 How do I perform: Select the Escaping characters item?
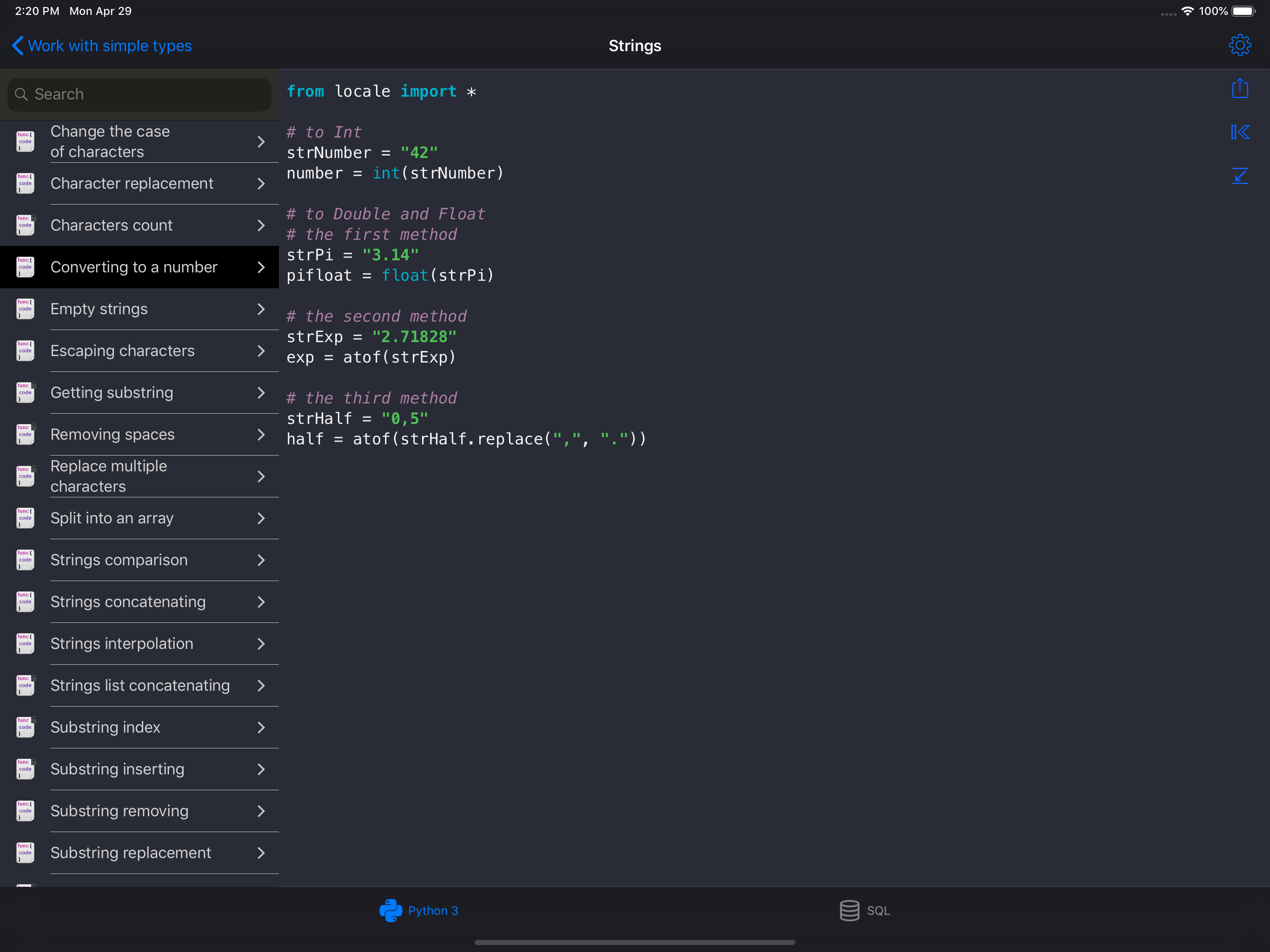(x=122, y=351)
